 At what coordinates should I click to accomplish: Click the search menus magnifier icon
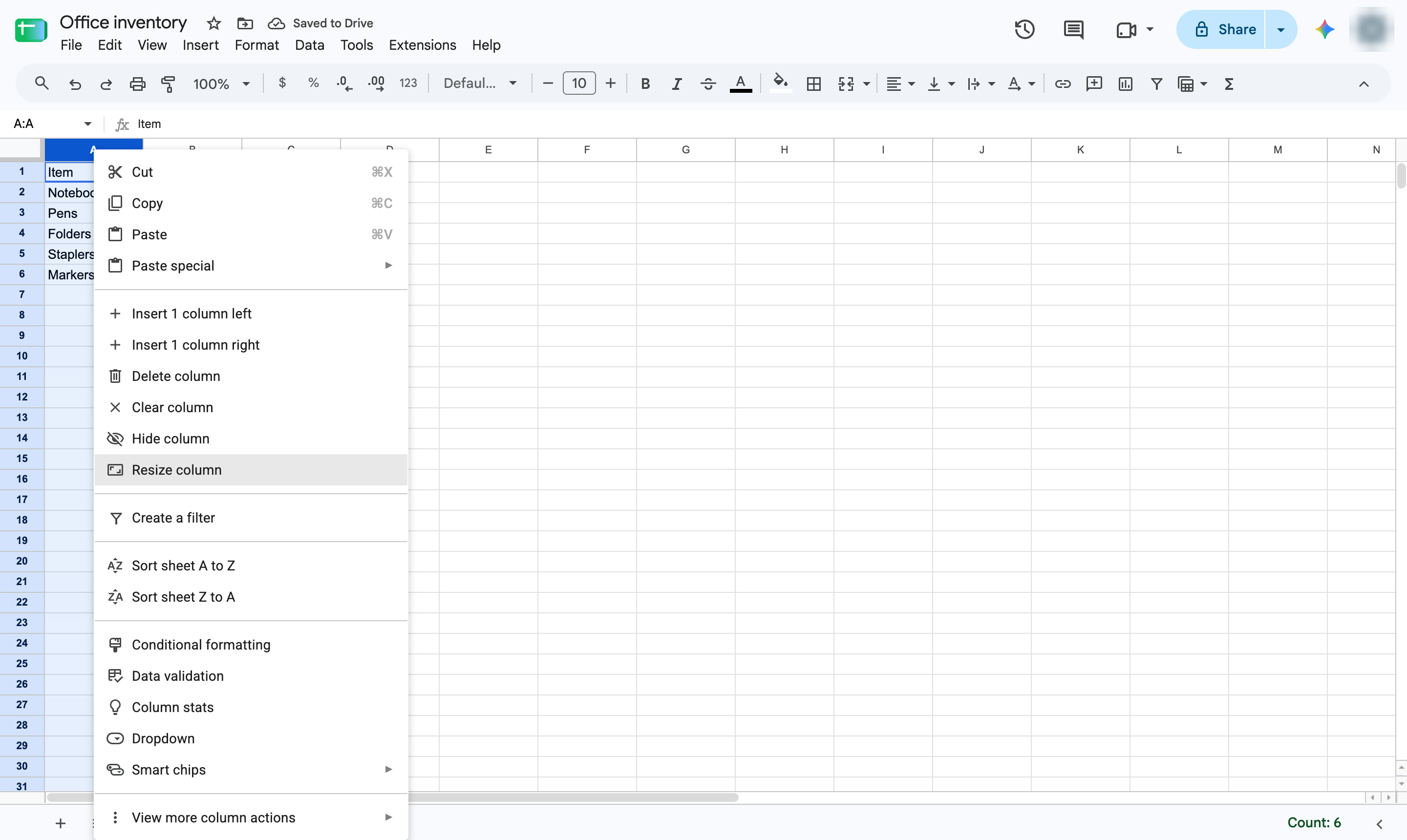tap(42, 84)
